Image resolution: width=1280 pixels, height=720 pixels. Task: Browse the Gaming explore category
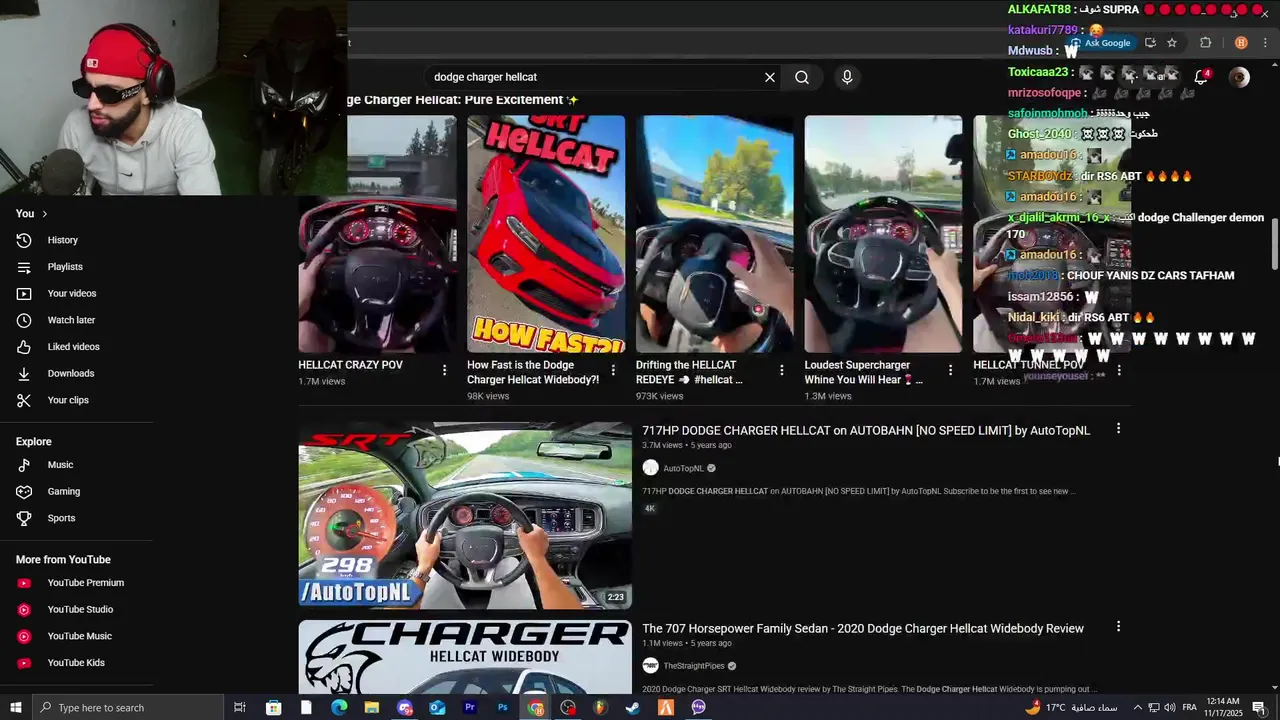[63, 492]
